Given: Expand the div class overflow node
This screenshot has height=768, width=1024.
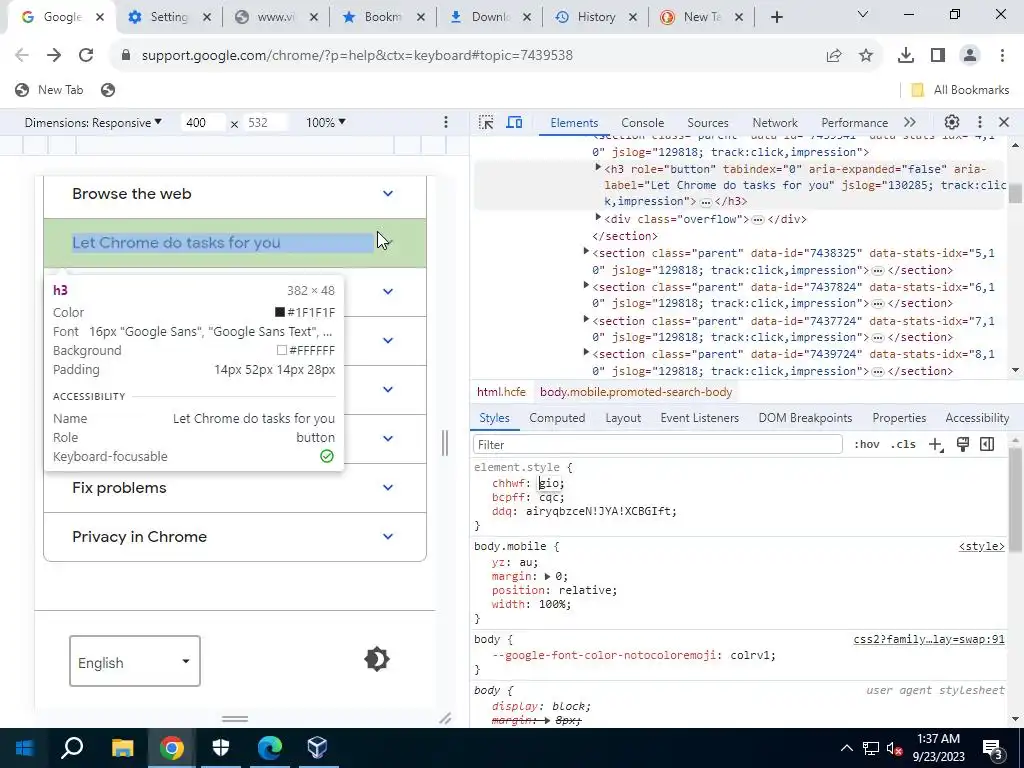Looking at the screenshot, I should [x=598, y=217].
